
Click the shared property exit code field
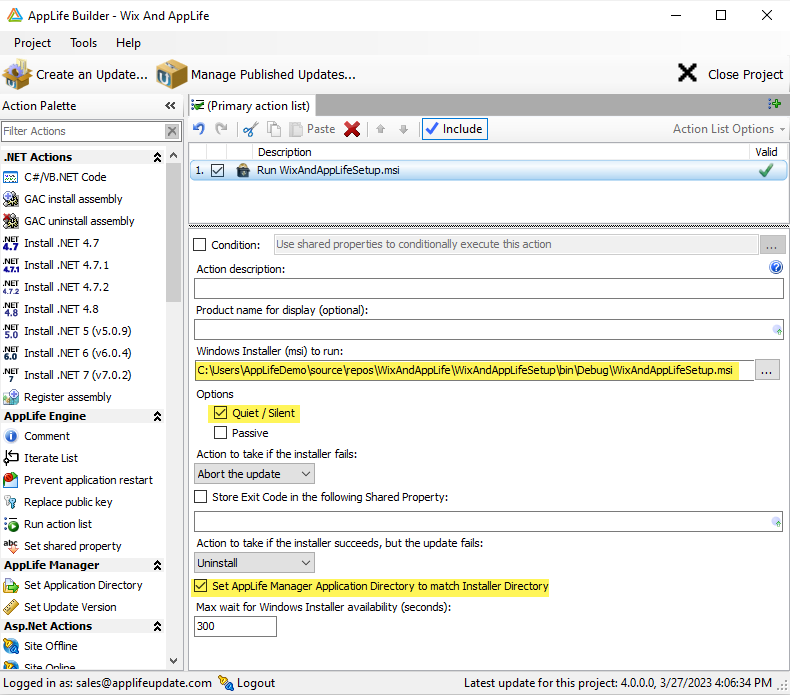coord(489,521)
